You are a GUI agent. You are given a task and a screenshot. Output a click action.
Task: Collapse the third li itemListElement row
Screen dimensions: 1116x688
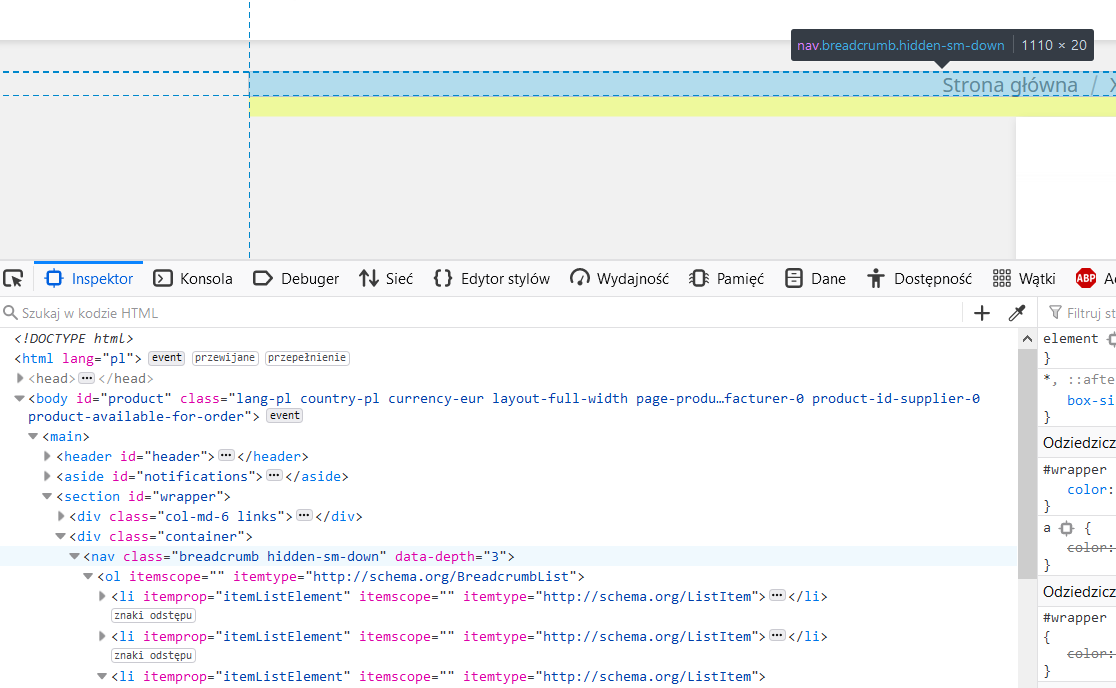(102, 676)
